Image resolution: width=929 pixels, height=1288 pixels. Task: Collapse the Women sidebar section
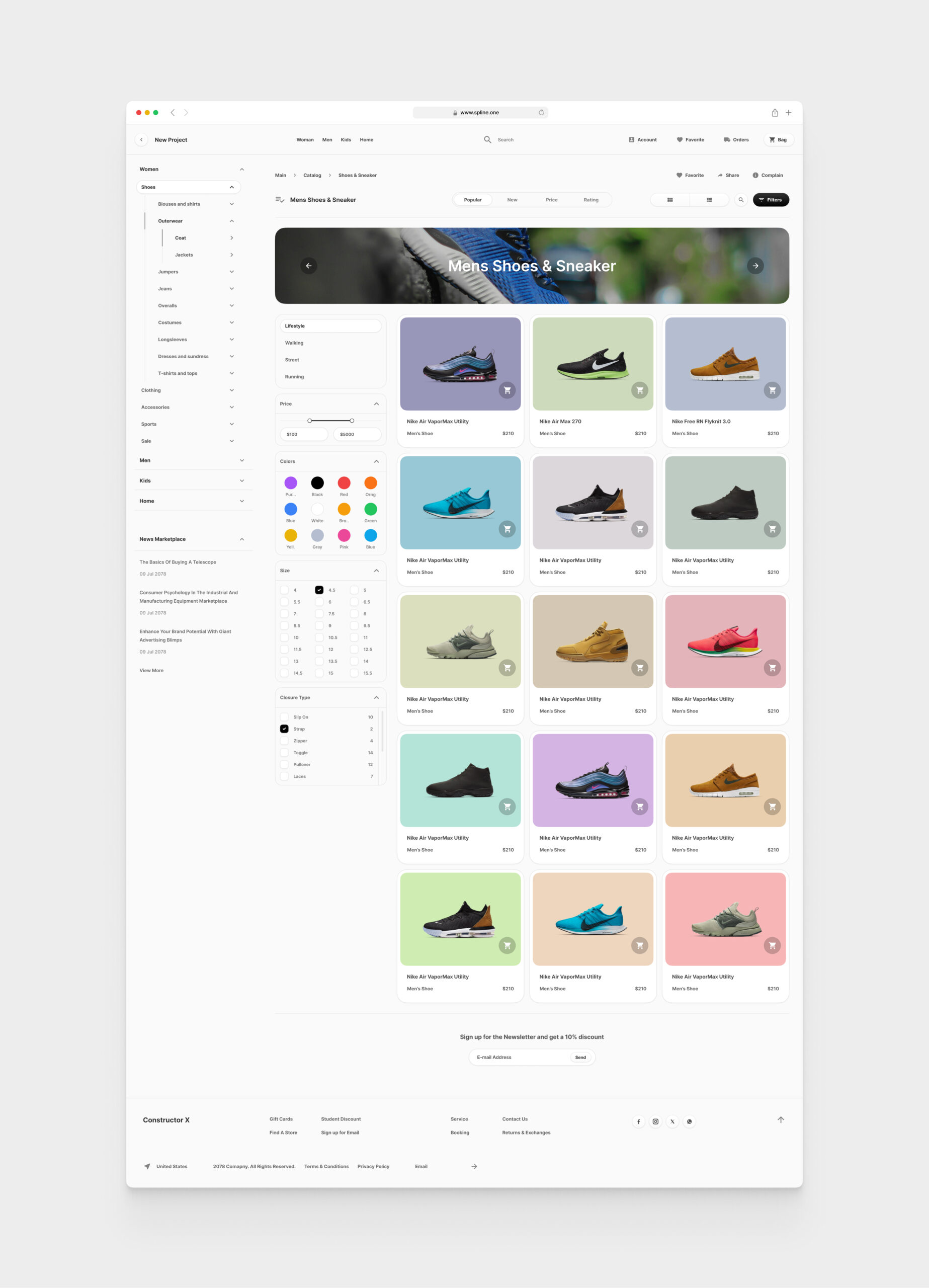tap(242, 169)
